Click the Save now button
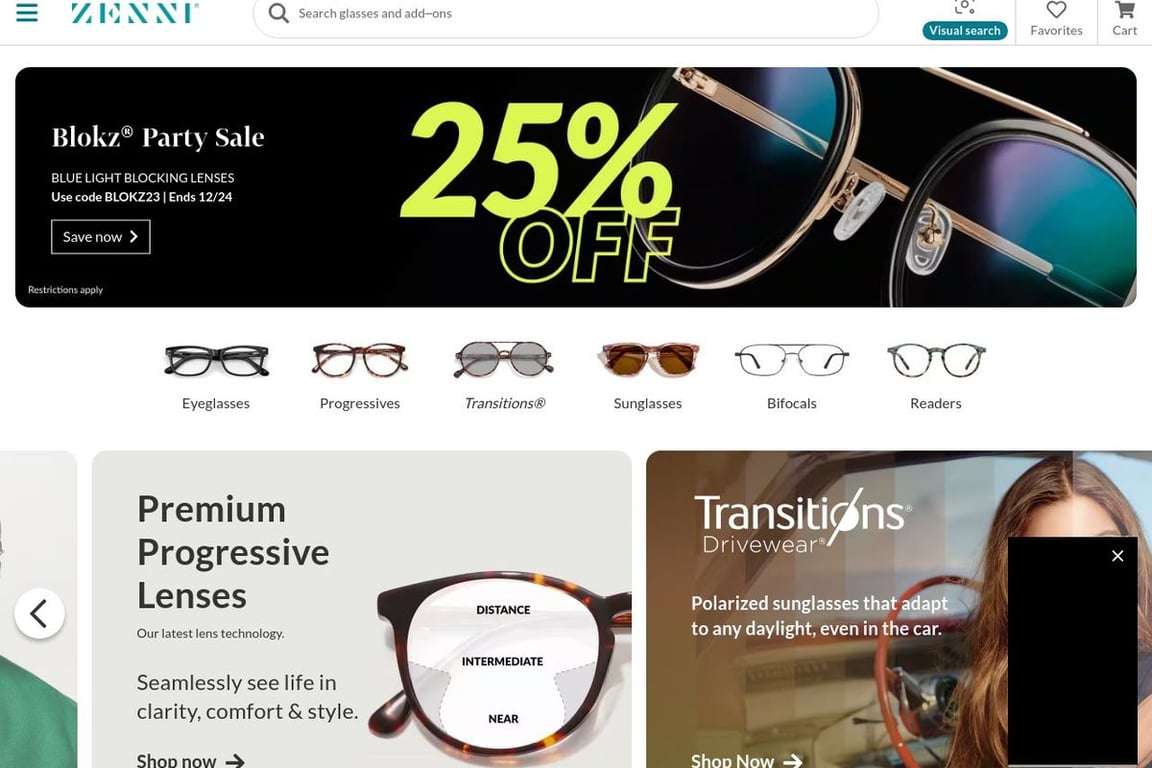The width and height of the screenshot is (1152, 768). tap(101, 237)
